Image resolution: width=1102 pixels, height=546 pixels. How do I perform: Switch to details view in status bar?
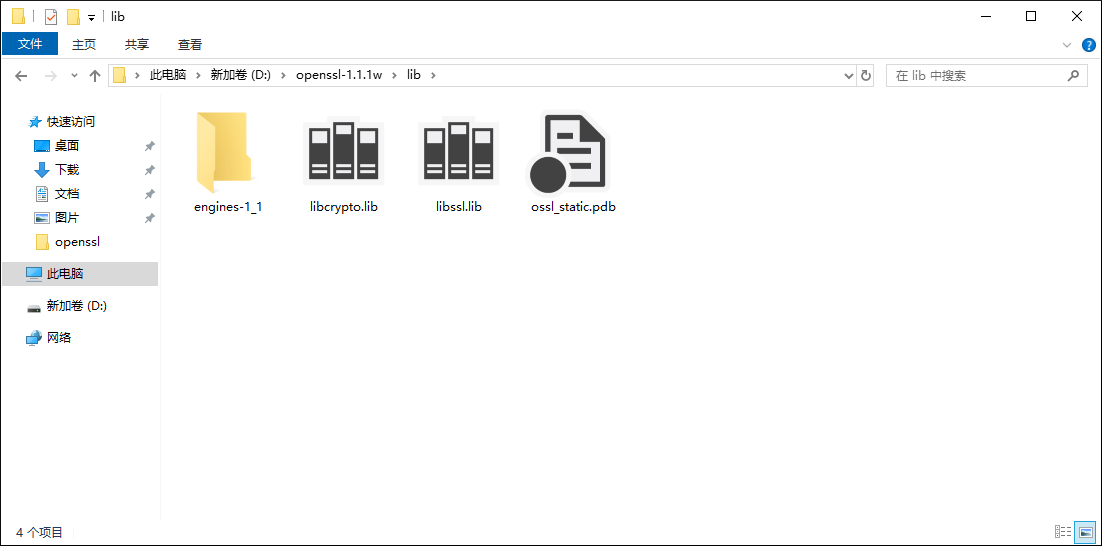coord(1063,532)
